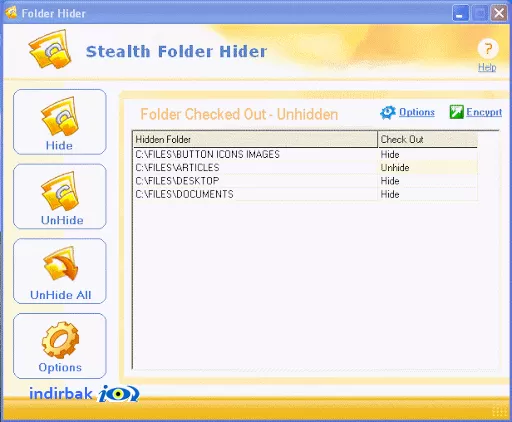Click the orange Help question mark icon
The image size is (512, 422).
488,49
